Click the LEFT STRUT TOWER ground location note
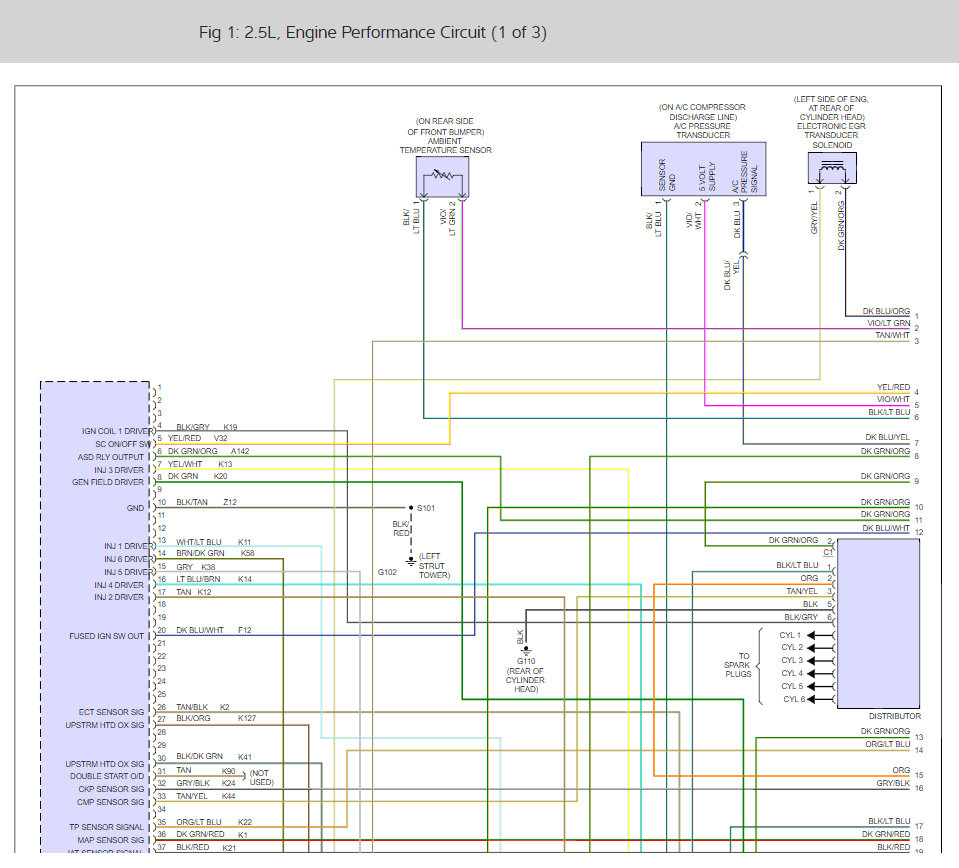Screen dimensions: 959x868 click(434, 566)
